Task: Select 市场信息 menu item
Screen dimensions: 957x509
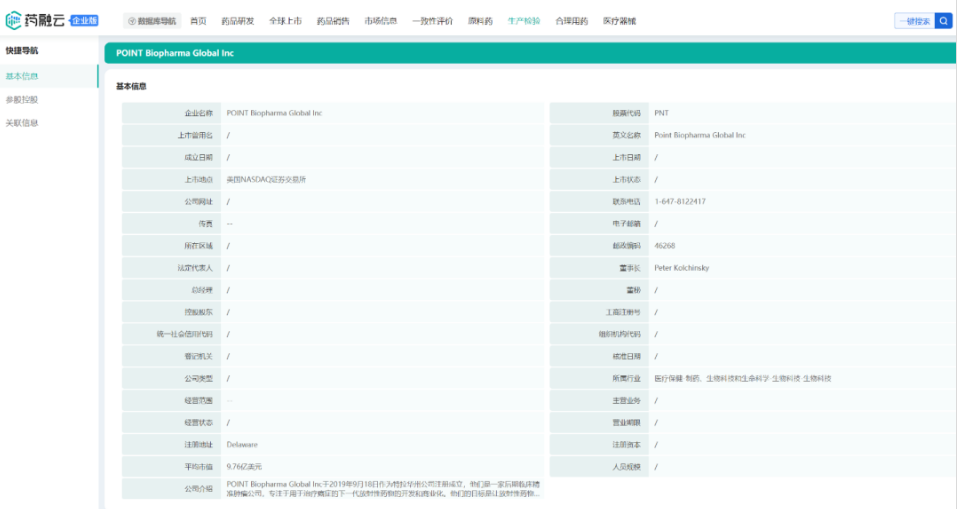Action: click(380, 21)
